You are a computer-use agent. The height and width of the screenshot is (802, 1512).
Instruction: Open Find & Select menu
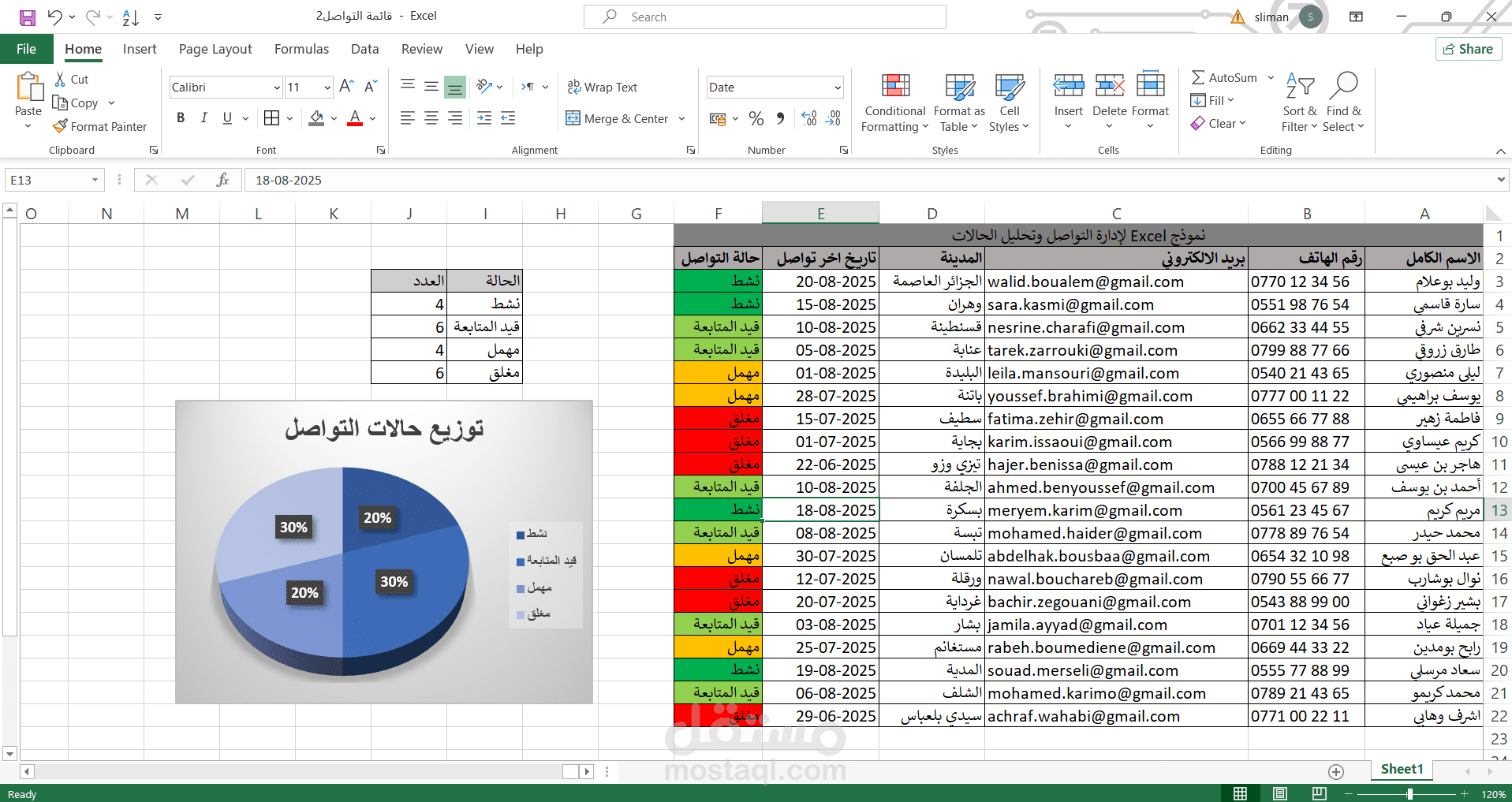point(1344,103)
